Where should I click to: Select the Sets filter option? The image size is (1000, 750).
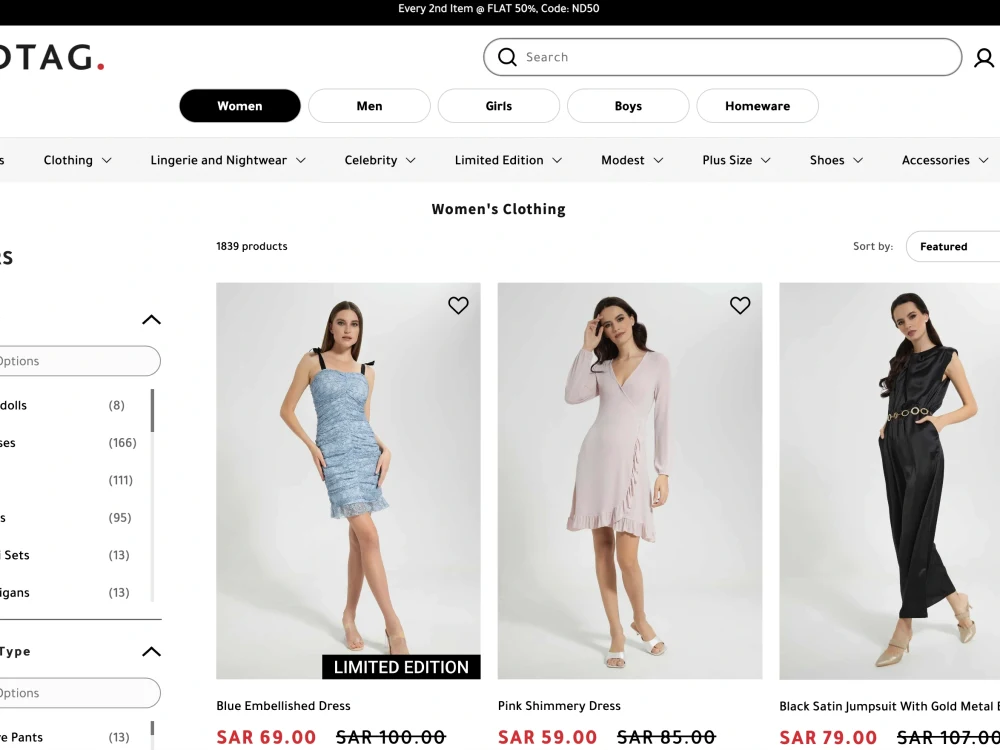pos(67,555)
